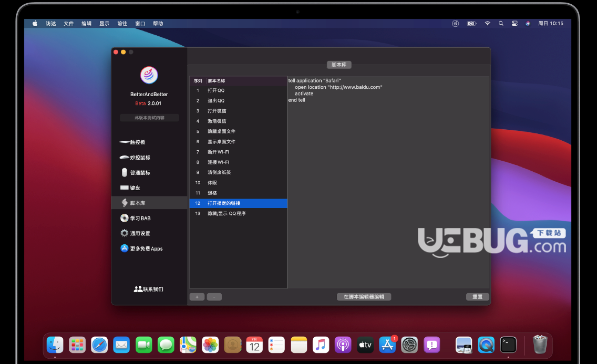
Task: Click the bottom-right button of script editor pane
Action: click(x=477, y=297)
